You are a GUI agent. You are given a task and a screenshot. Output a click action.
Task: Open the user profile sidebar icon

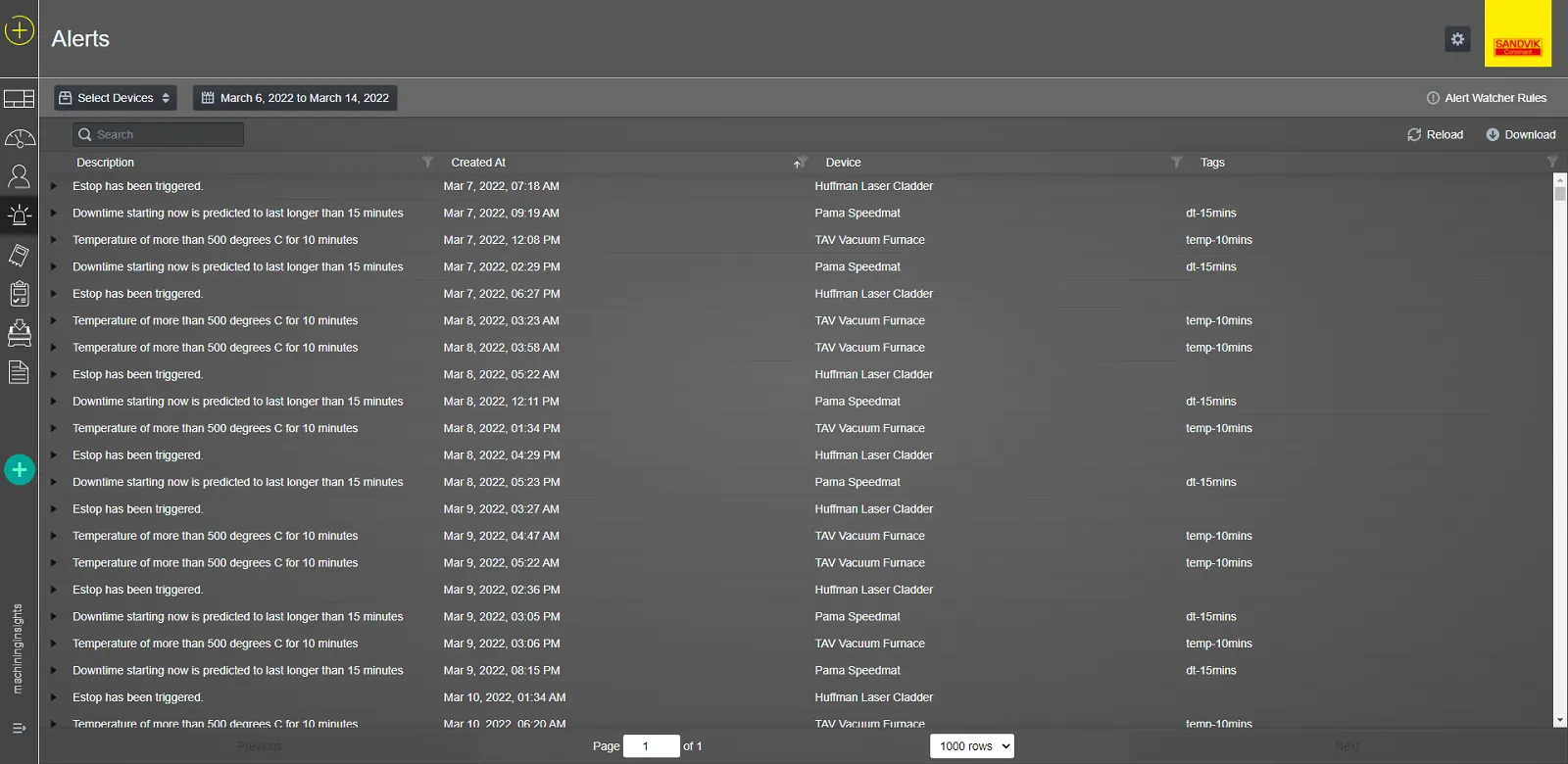point(19,176)
